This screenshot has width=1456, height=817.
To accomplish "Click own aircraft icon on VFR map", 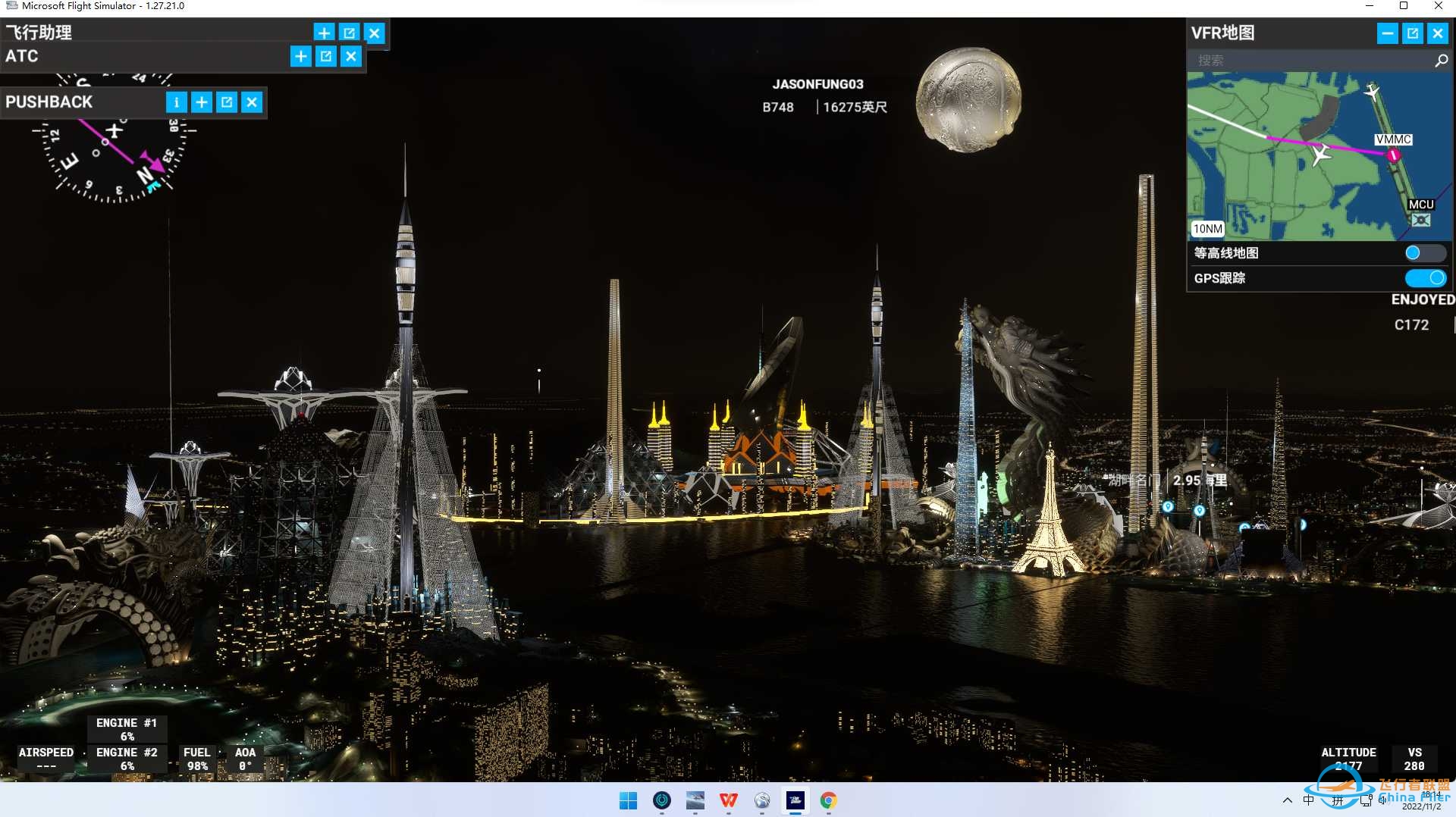I will pyautogui.click(x=1321, y=154).
